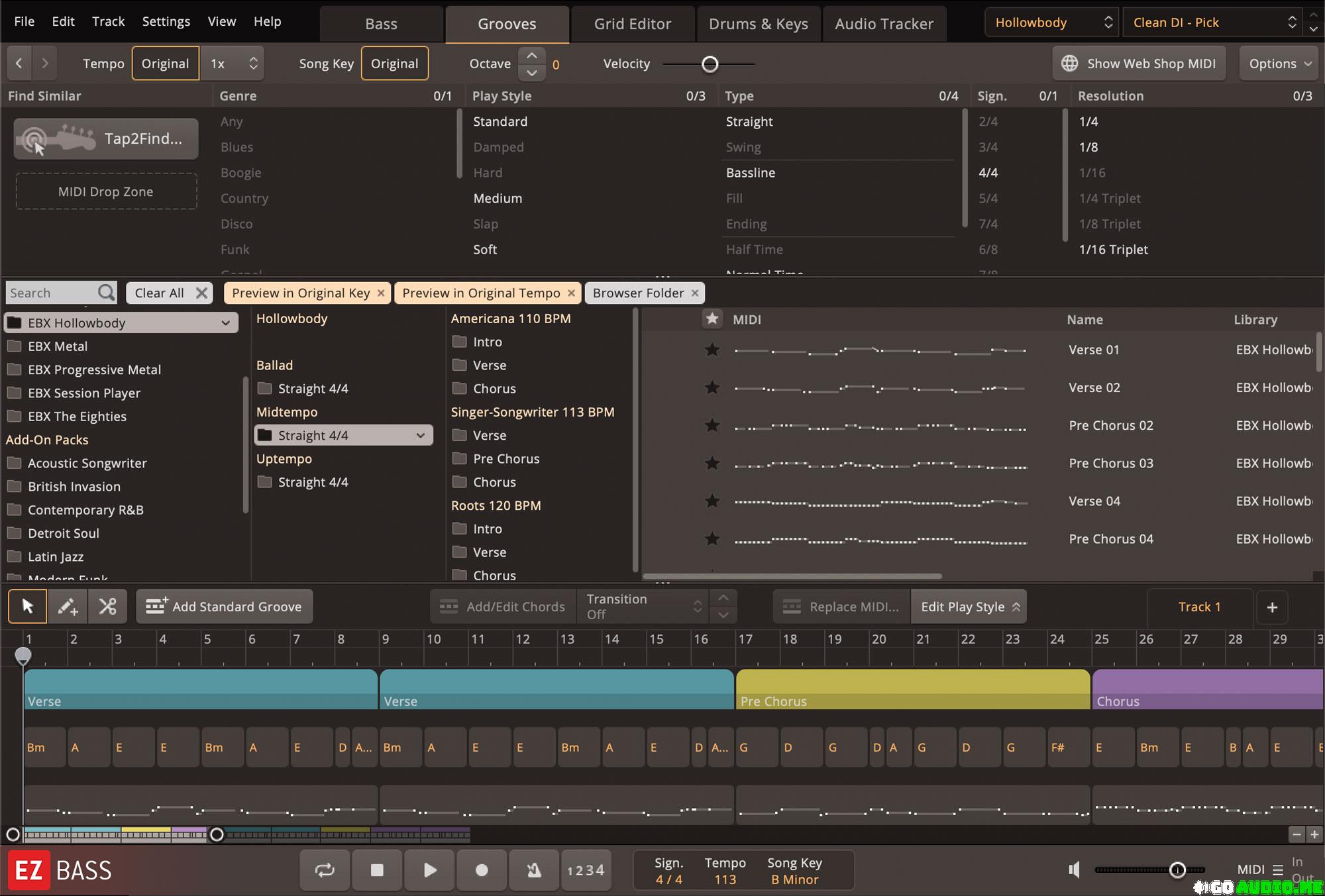This screenshot has width=1325, height=896.
Task: Expand Midtempo Straight 4/4 folder chevron
Action: pos(420,435)
